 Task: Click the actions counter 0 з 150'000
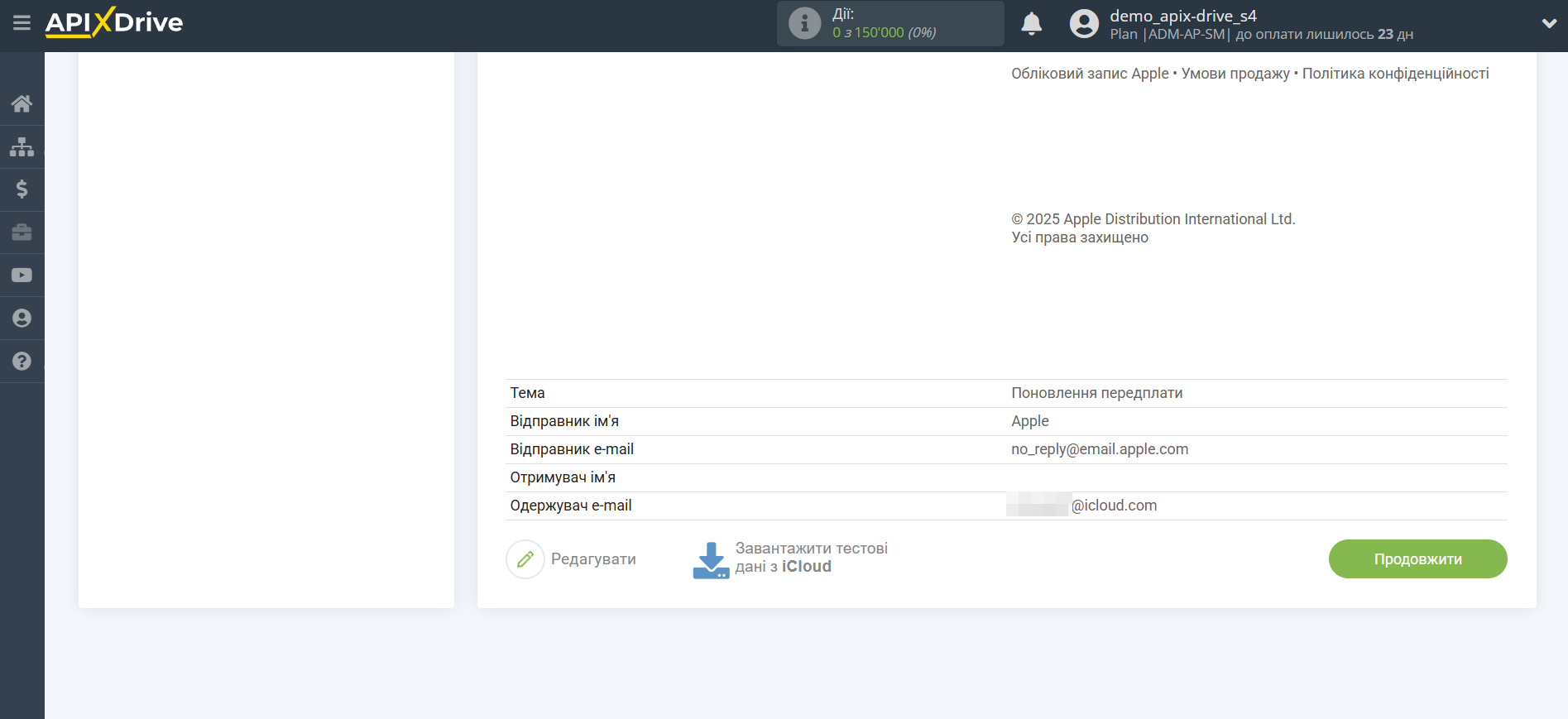pos(884,32)
